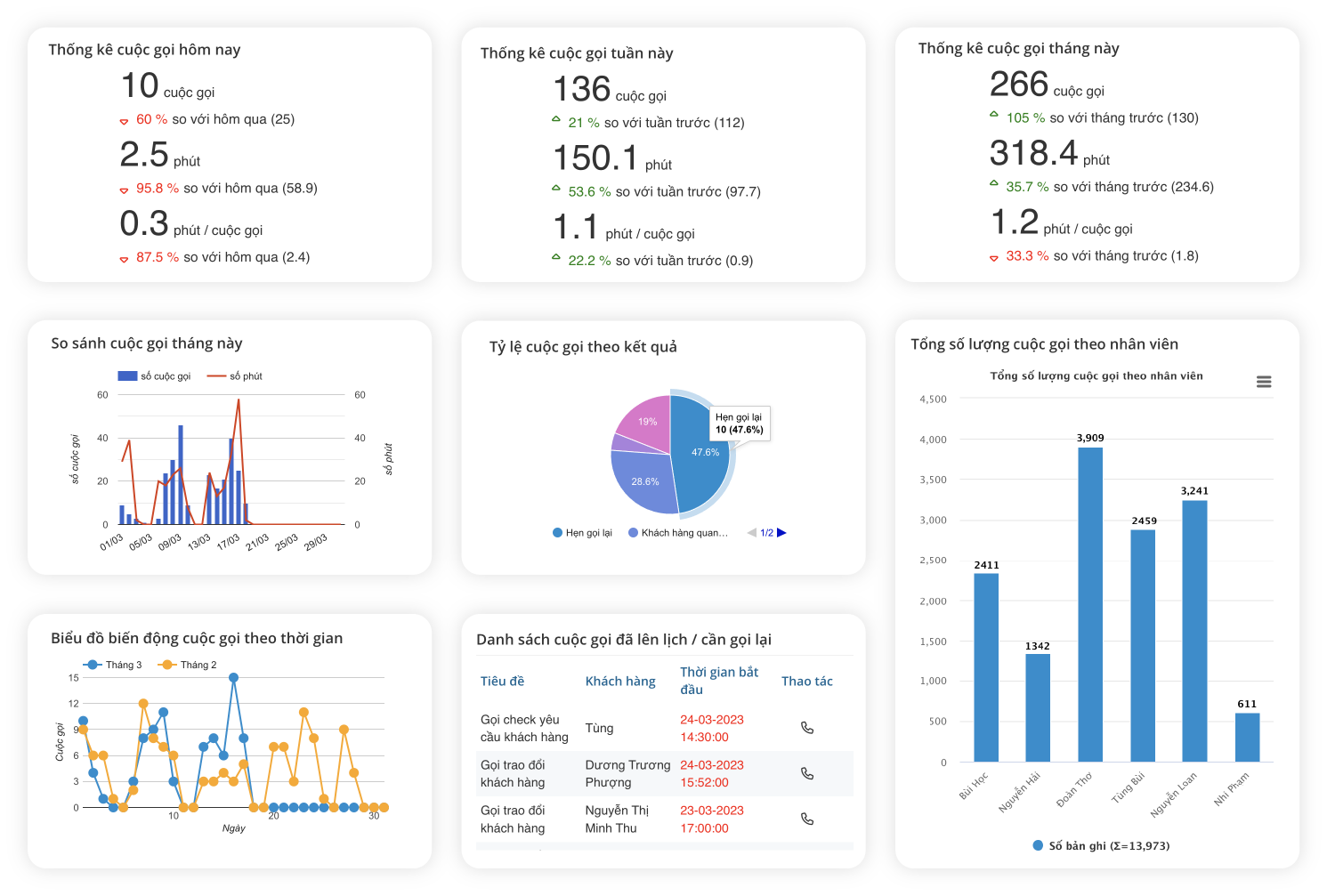This screenshot has width=1327, height=896.
Task: Open the employee chart hamburger menu
Action: pyautogui.click(x=1263, y=382)
